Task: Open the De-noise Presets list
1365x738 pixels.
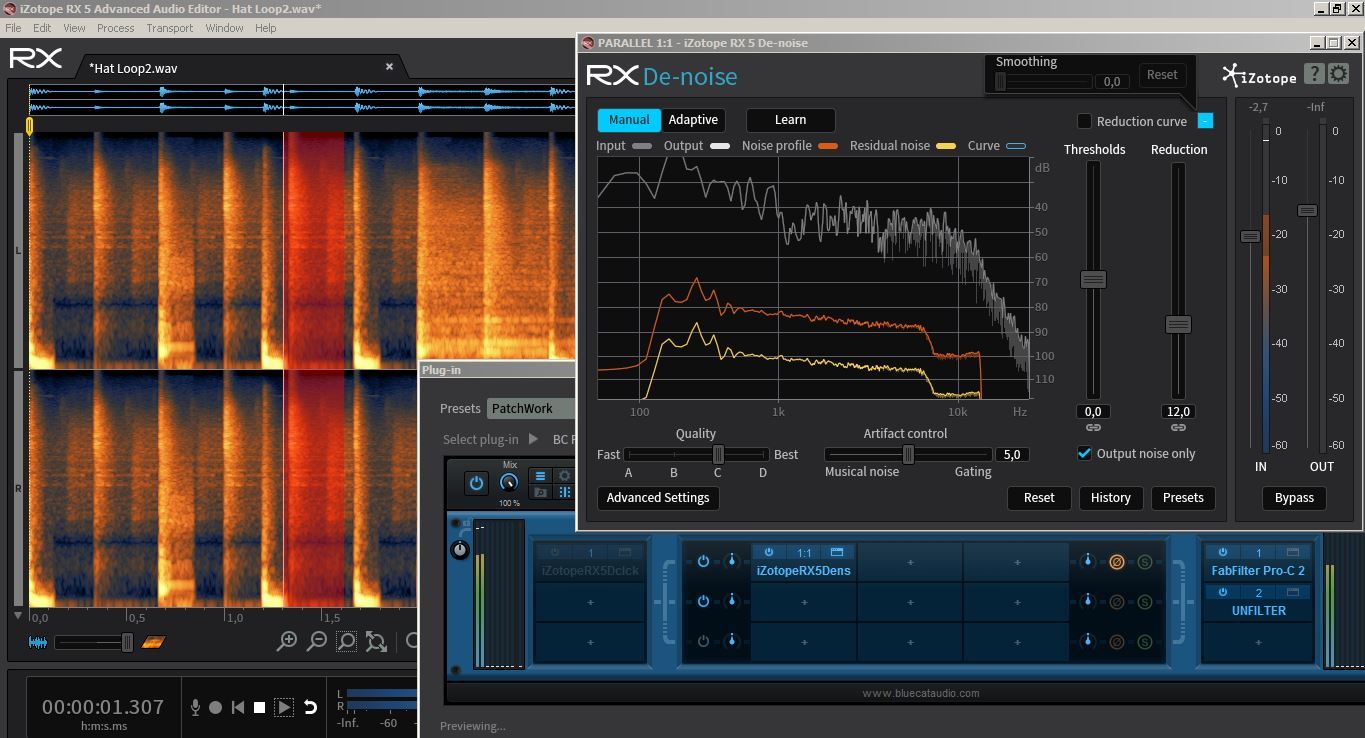Action: 1183,498
